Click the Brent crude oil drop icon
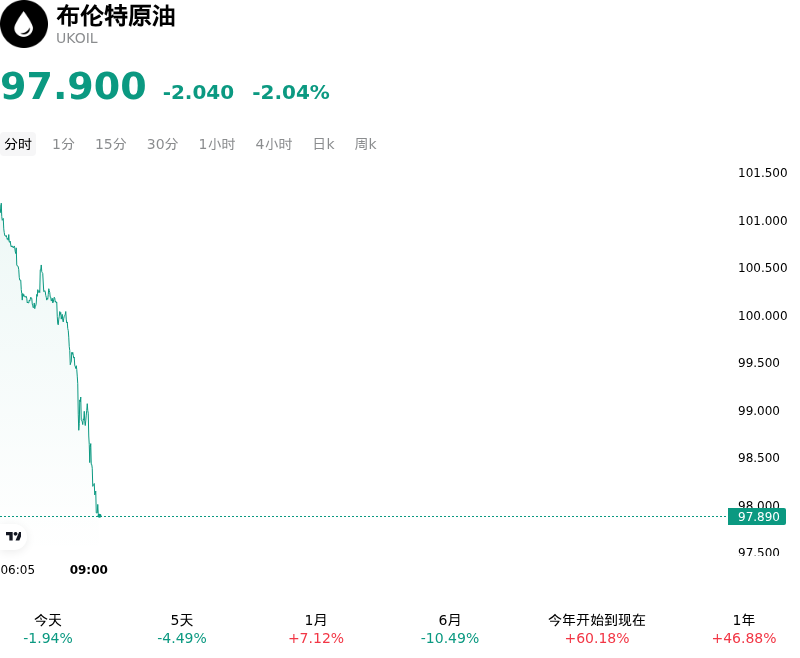This screenshot has height=658, width=800. (23, 24)
